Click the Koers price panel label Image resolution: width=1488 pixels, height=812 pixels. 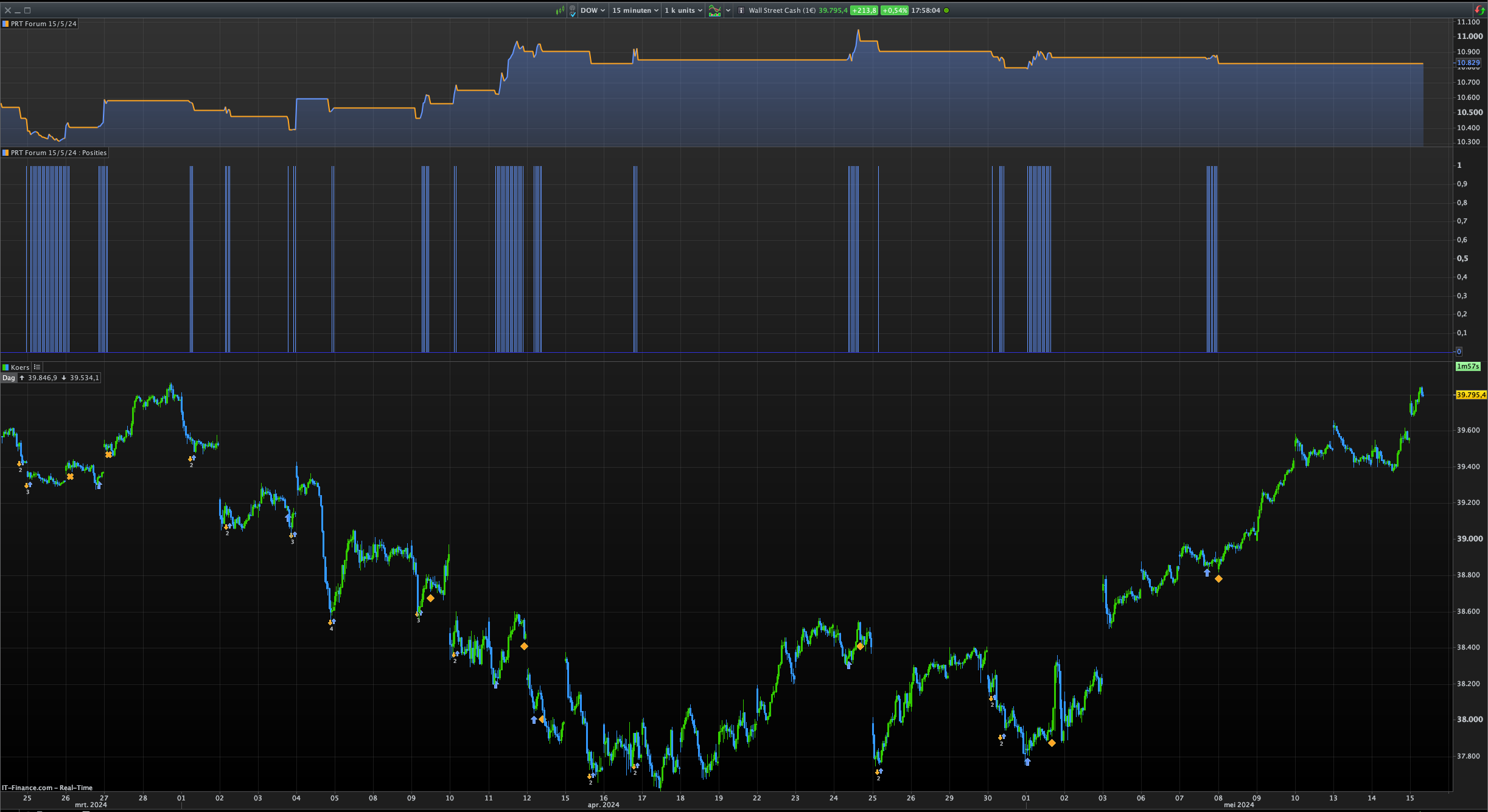(x=19, y=367)
